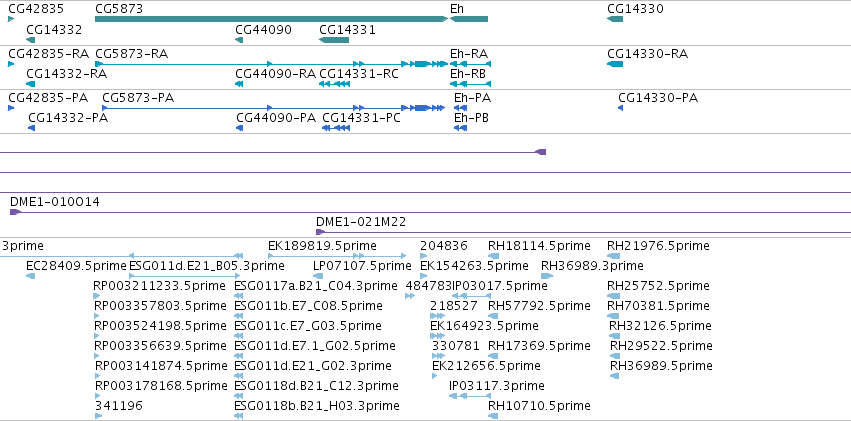
Task: Select the Eh-PB protein label
Action: 471,118
